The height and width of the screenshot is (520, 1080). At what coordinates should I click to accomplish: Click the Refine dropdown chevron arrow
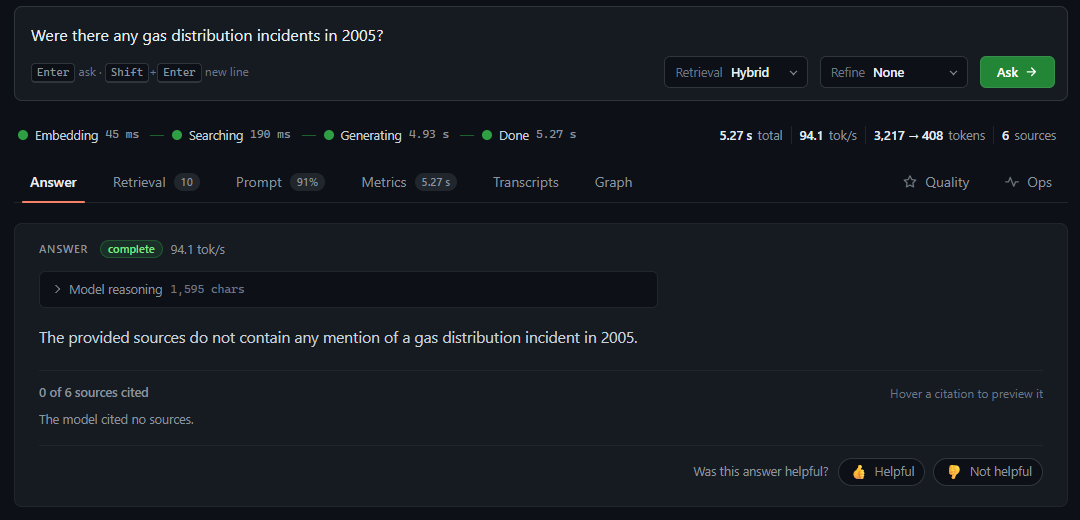(x=953, y=73)
